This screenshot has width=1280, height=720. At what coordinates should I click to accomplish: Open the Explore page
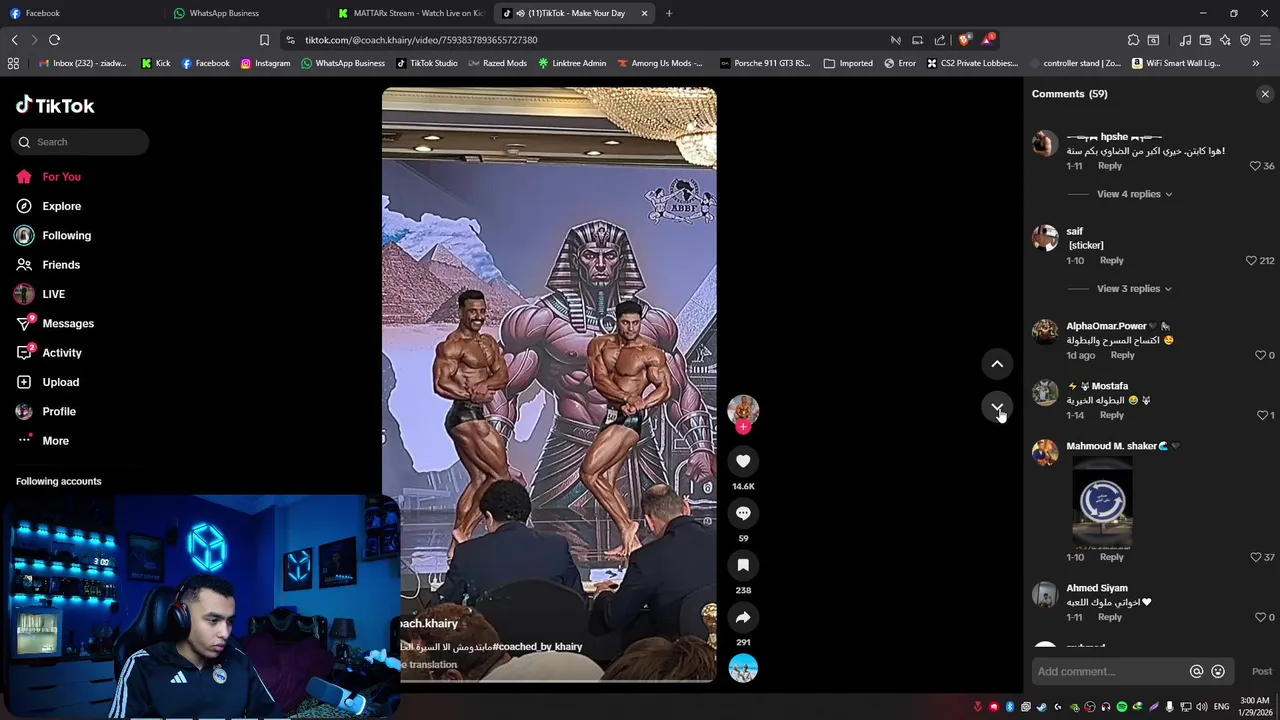point(61,206)
